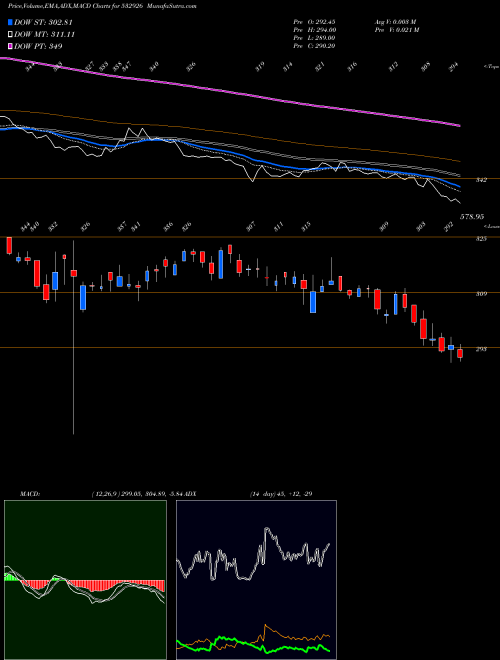Click the magenta DOW PT legend swatch
This screenshot has width=500, height=660.
point(11,46)
